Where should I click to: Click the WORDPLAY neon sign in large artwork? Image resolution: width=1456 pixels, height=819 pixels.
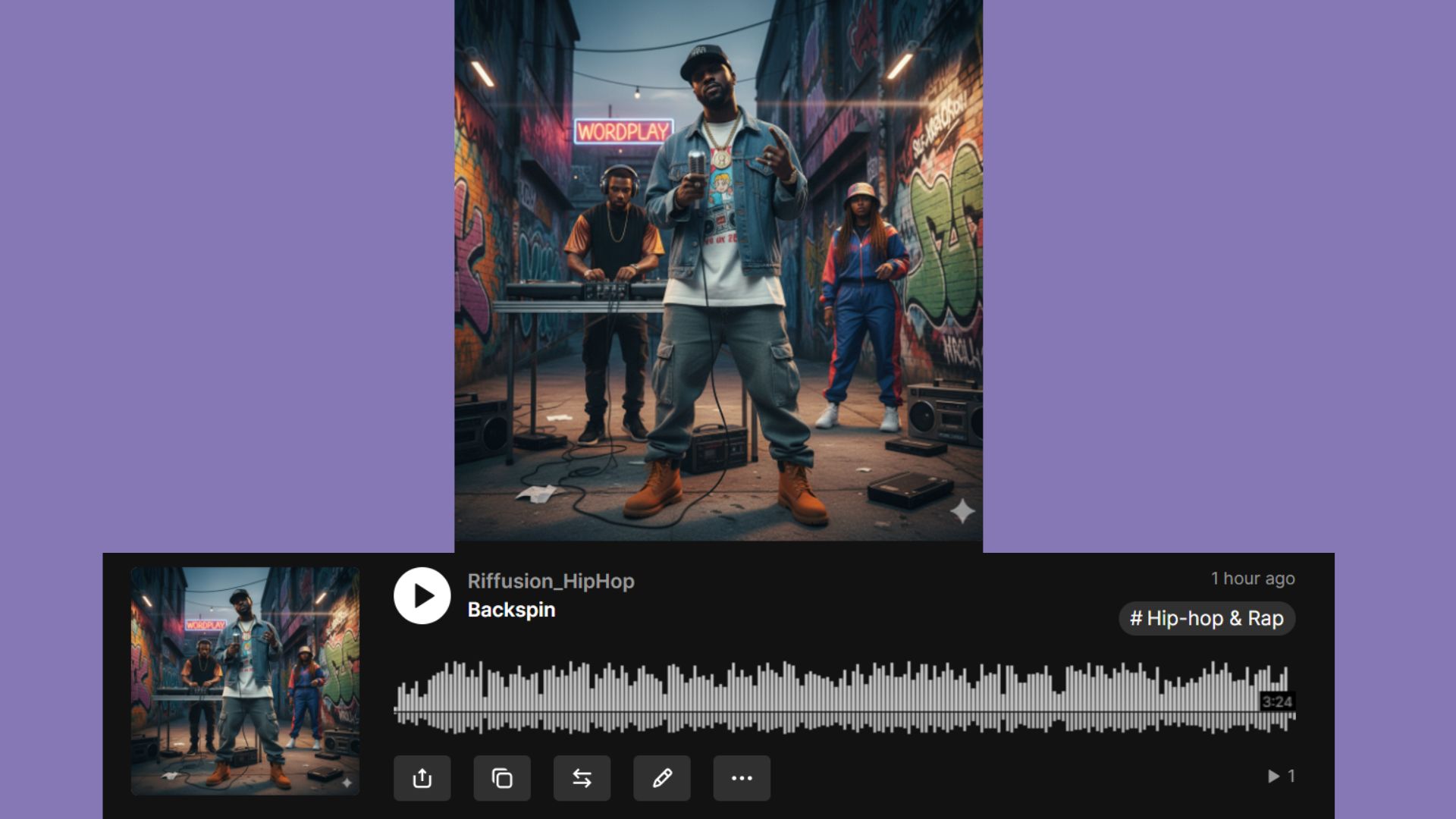pyautogui.click(x=623, y=132)
